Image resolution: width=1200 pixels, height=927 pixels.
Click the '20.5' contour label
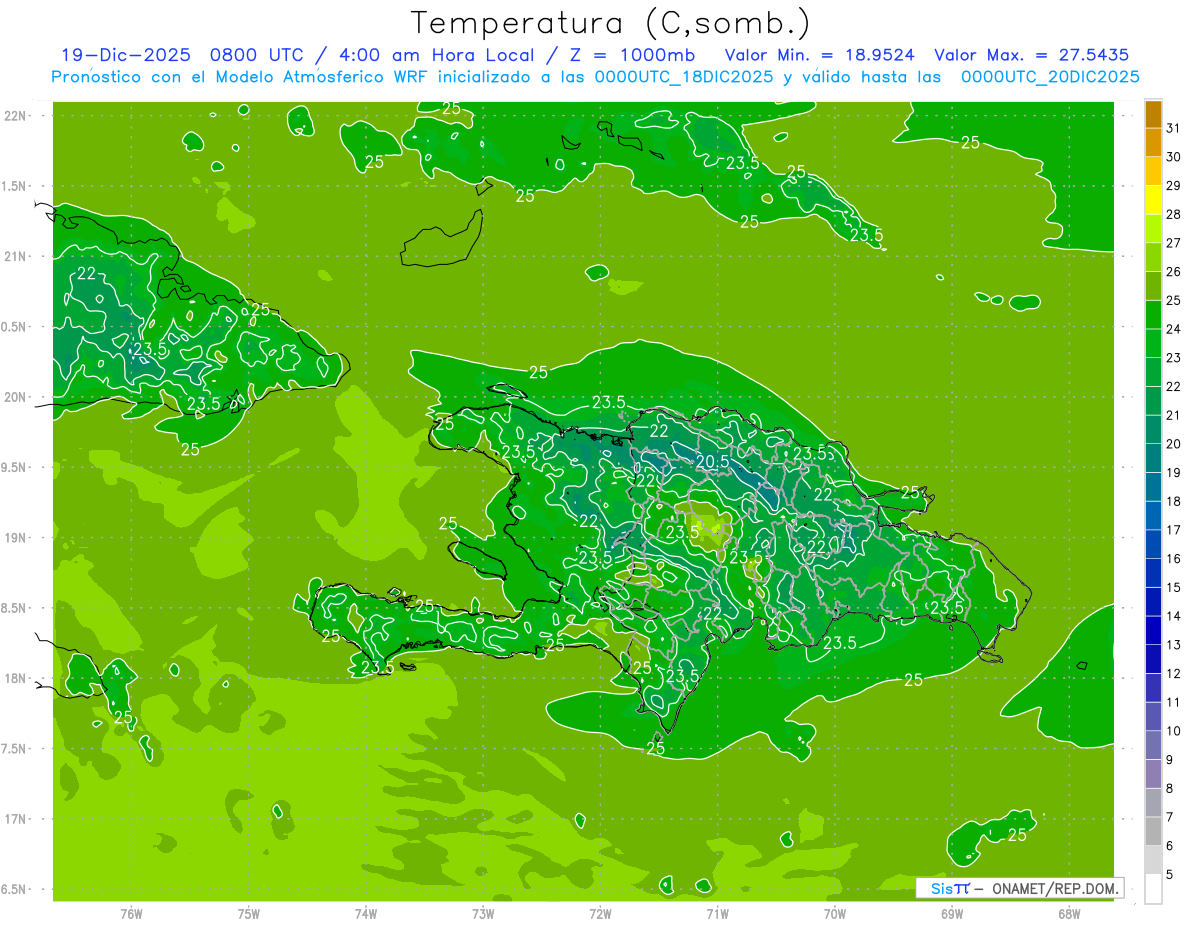click(x=712, y=461)
